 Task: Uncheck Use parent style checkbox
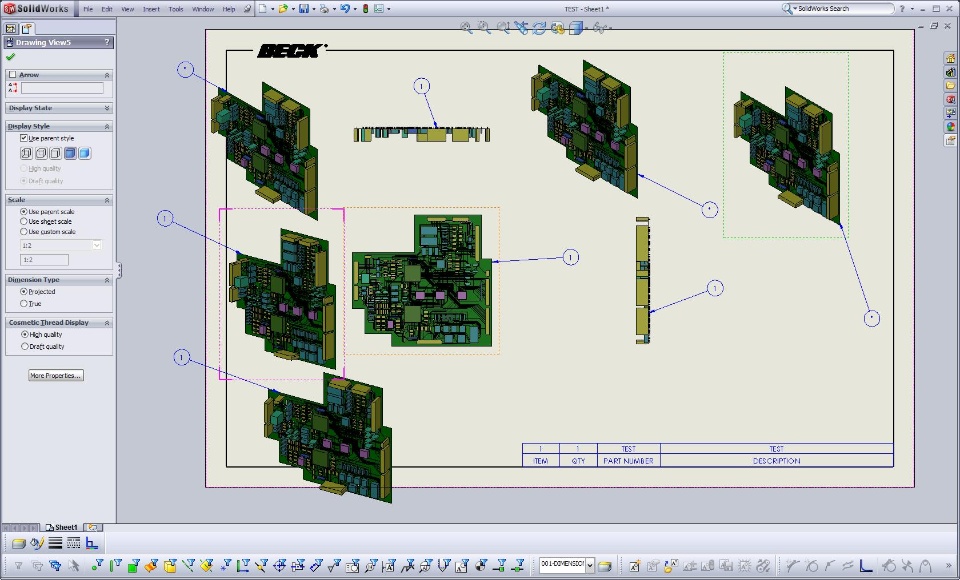pos(24,138)
